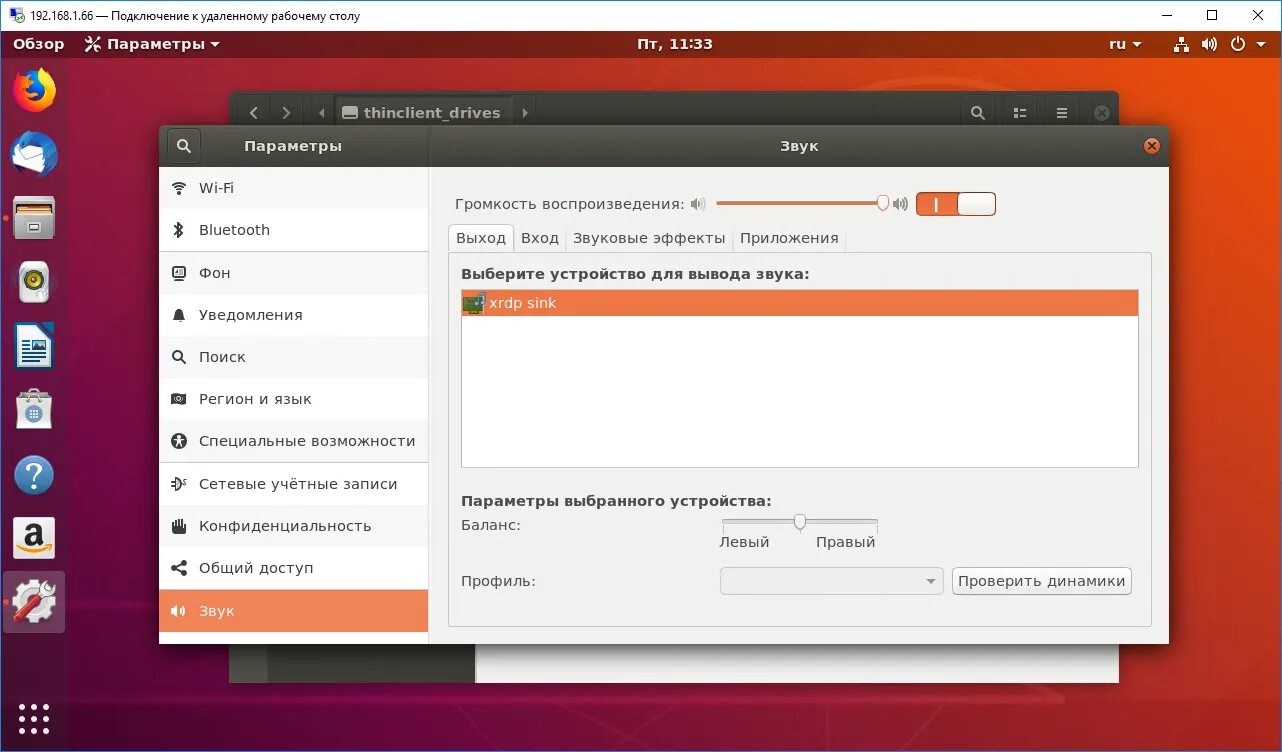Image resolution: width=1282 pixels, height=752 pixels.
Task: Open LibreOffice Writer from dock
Action: coord(34,346)
